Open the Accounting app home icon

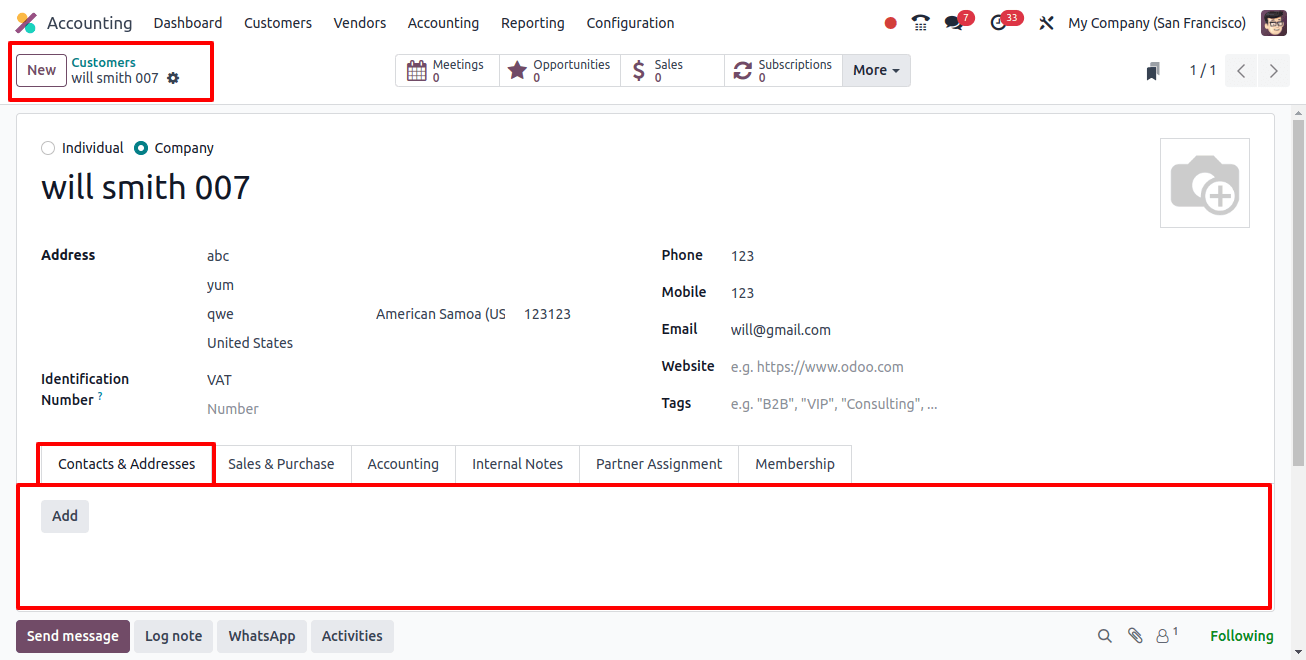[26, 23]
